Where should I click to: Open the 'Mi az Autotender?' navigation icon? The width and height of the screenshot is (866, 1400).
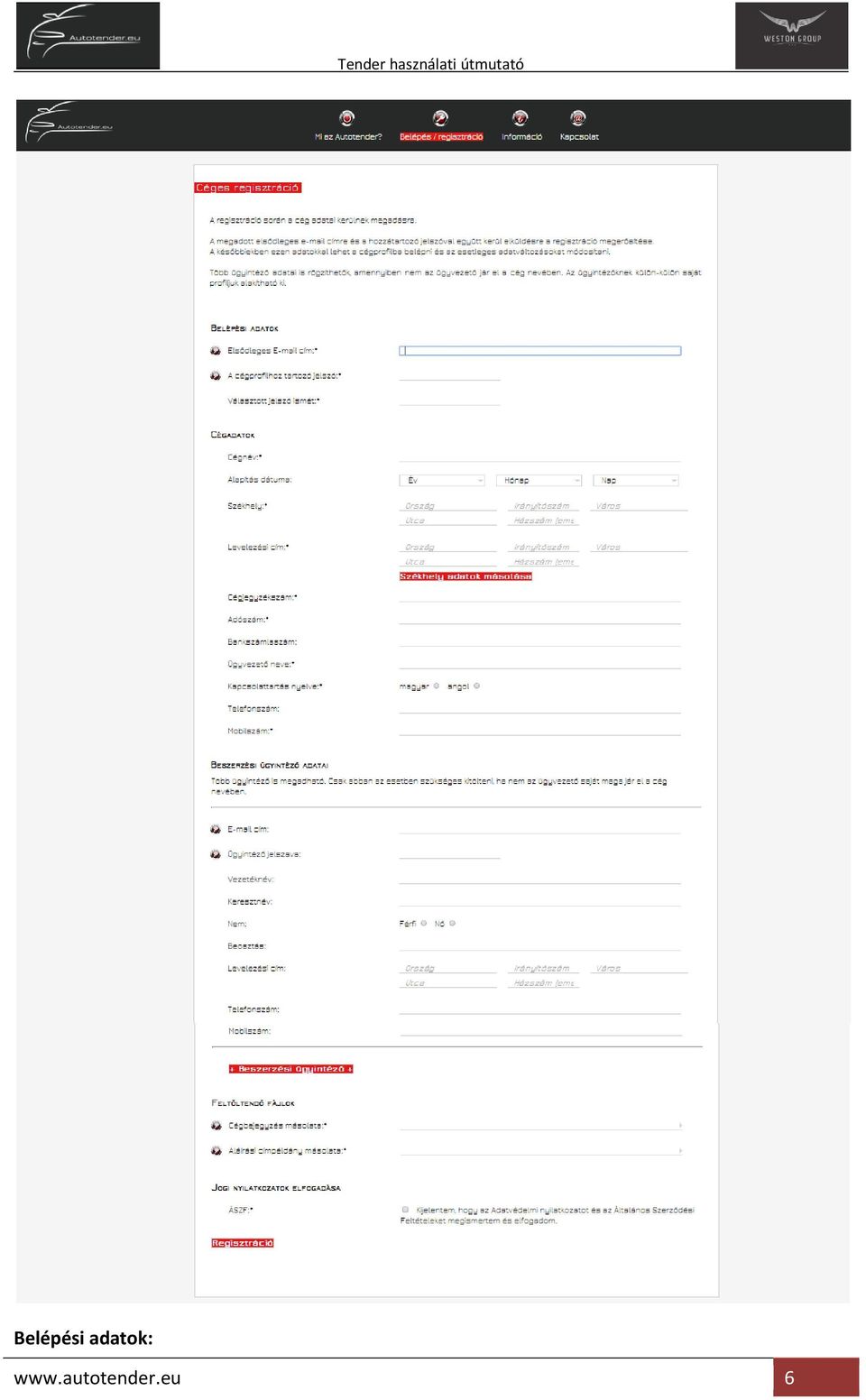click(x=347, y=118)
